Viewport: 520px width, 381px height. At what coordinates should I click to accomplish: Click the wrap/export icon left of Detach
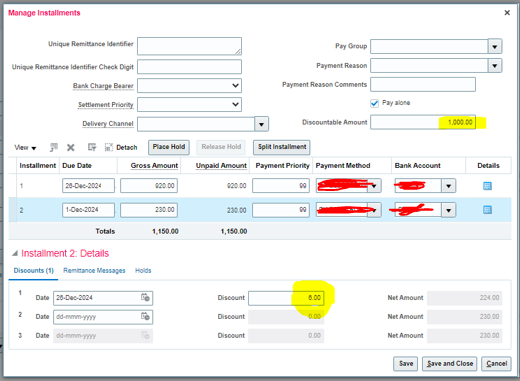click(92, 147)
